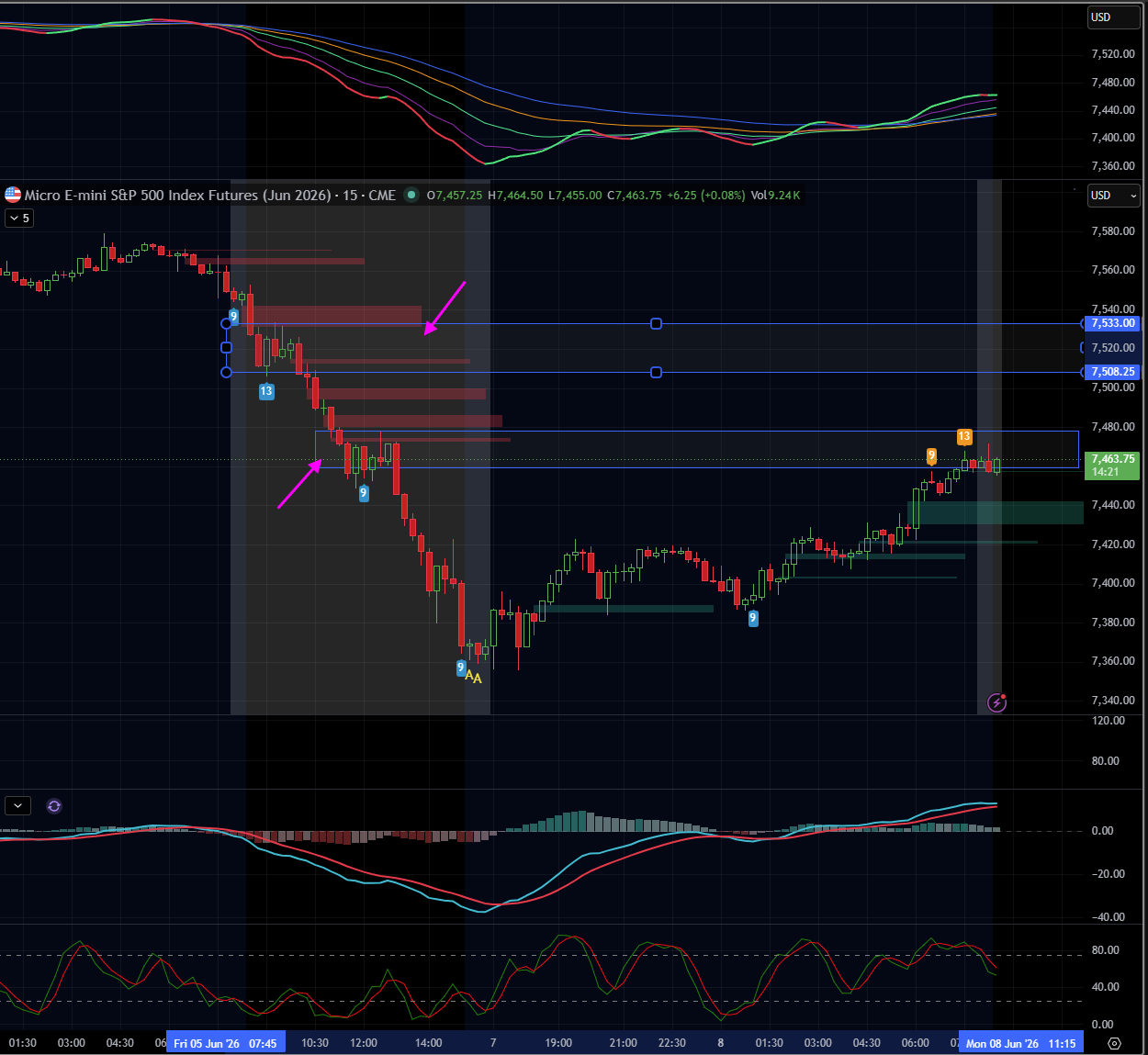Image resolution: width=1148 pixels, height=1055 pixels.
Task: Select middle handle on the 7,533.00 rectangle line
Action: [x=656, y=323]
